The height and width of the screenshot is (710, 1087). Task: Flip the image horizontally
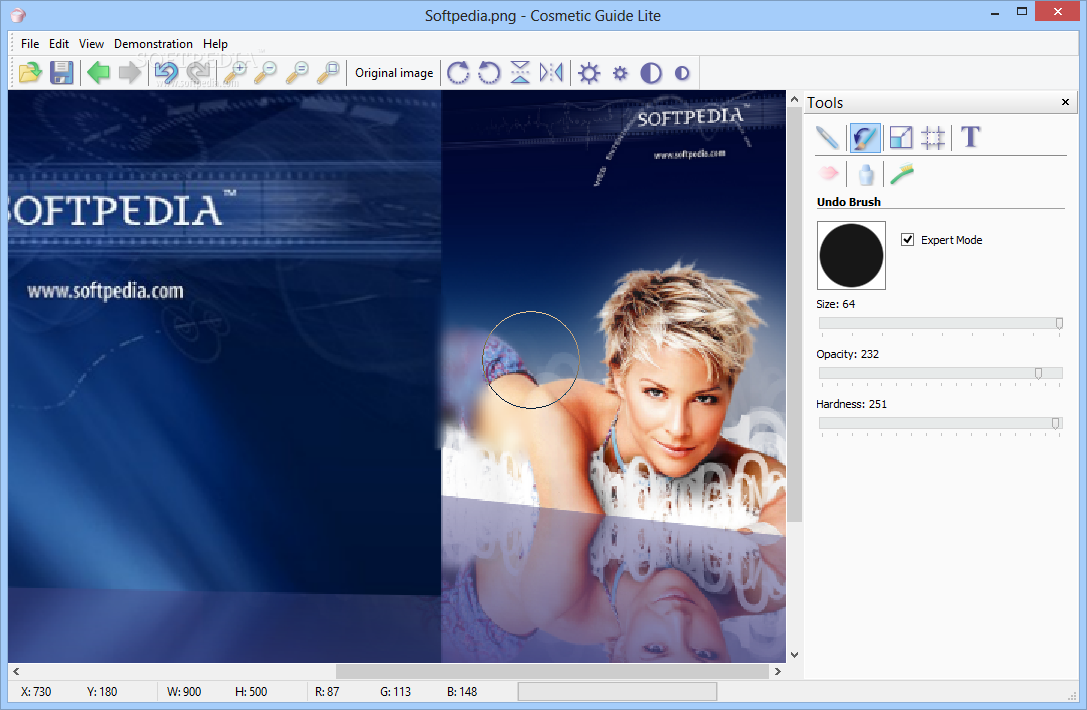tap(551, 72)
